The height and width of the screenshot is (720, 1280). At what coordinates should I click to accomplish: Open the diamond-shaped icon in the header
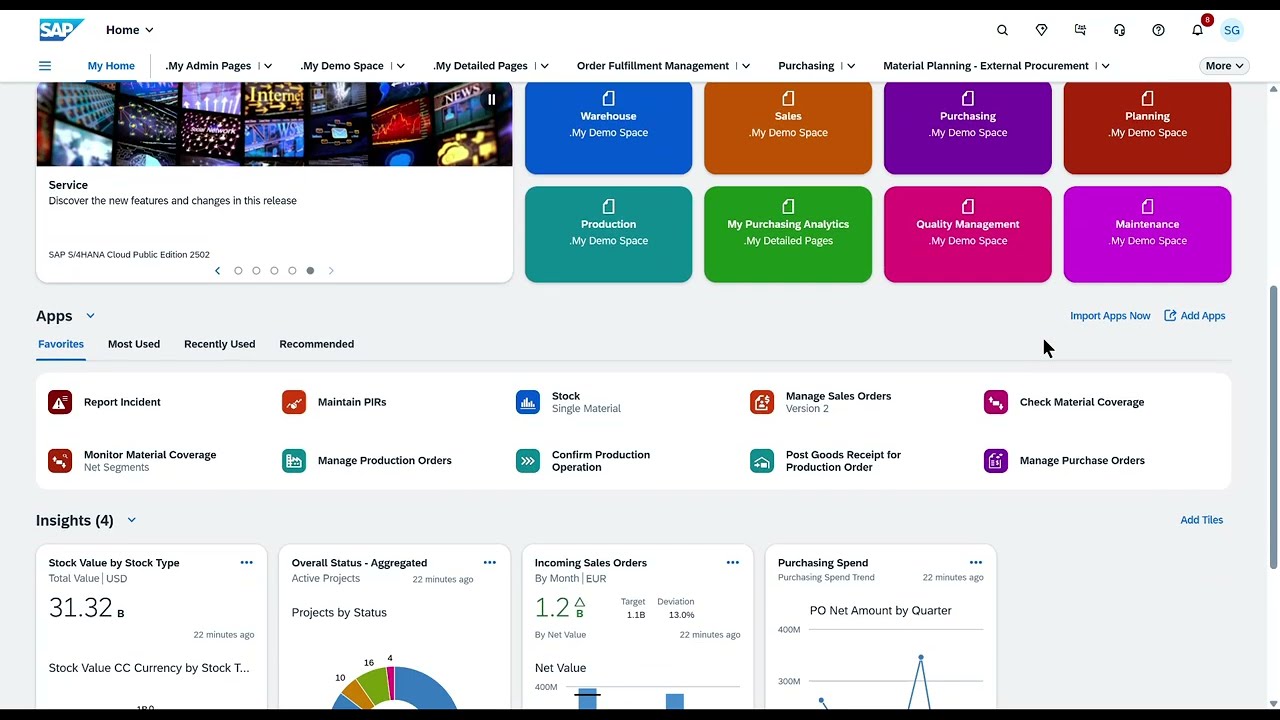pyautogui.click(x=1041, y=30)
